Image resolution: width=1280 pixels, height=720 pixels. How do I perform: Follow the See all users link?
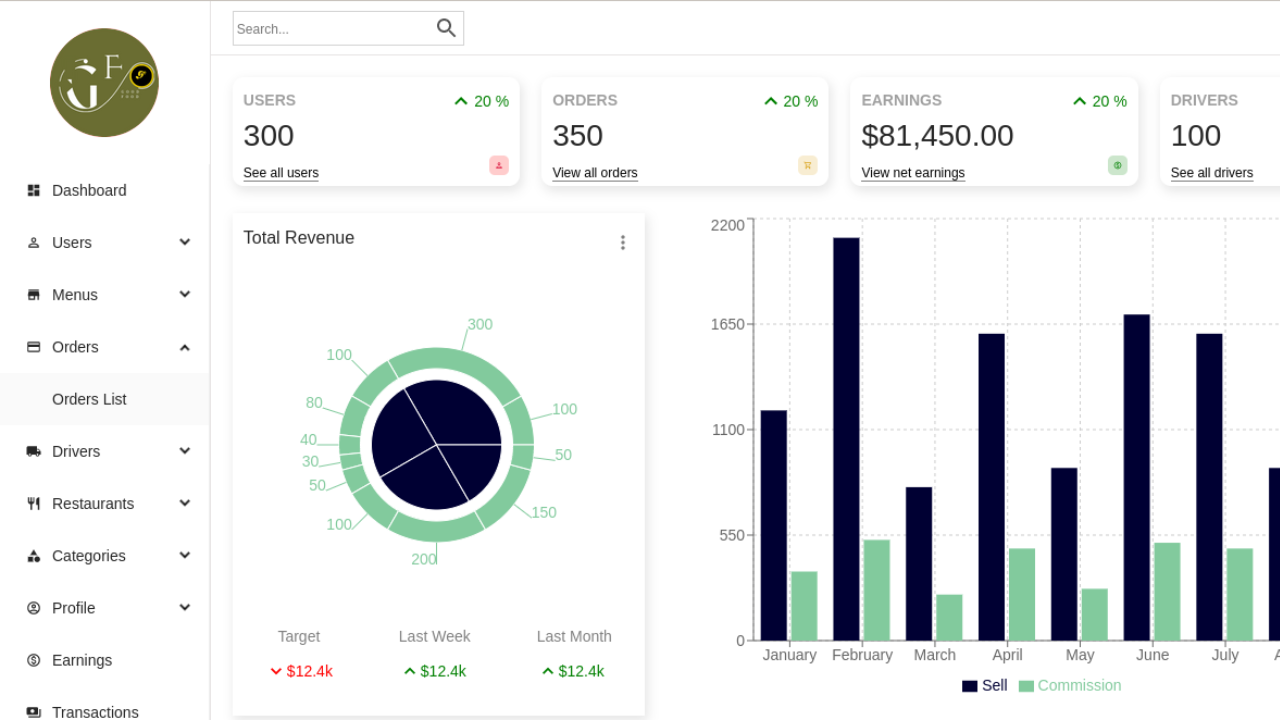point(281,173)
